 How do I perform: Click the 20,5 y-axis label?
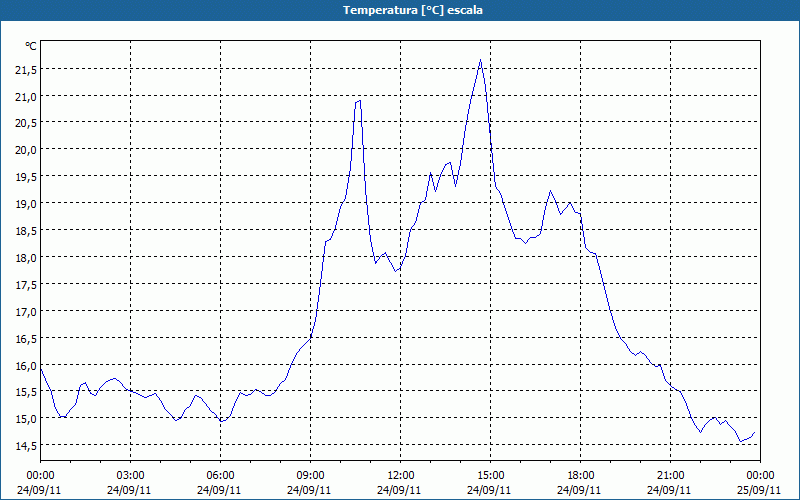pos(26,123)
